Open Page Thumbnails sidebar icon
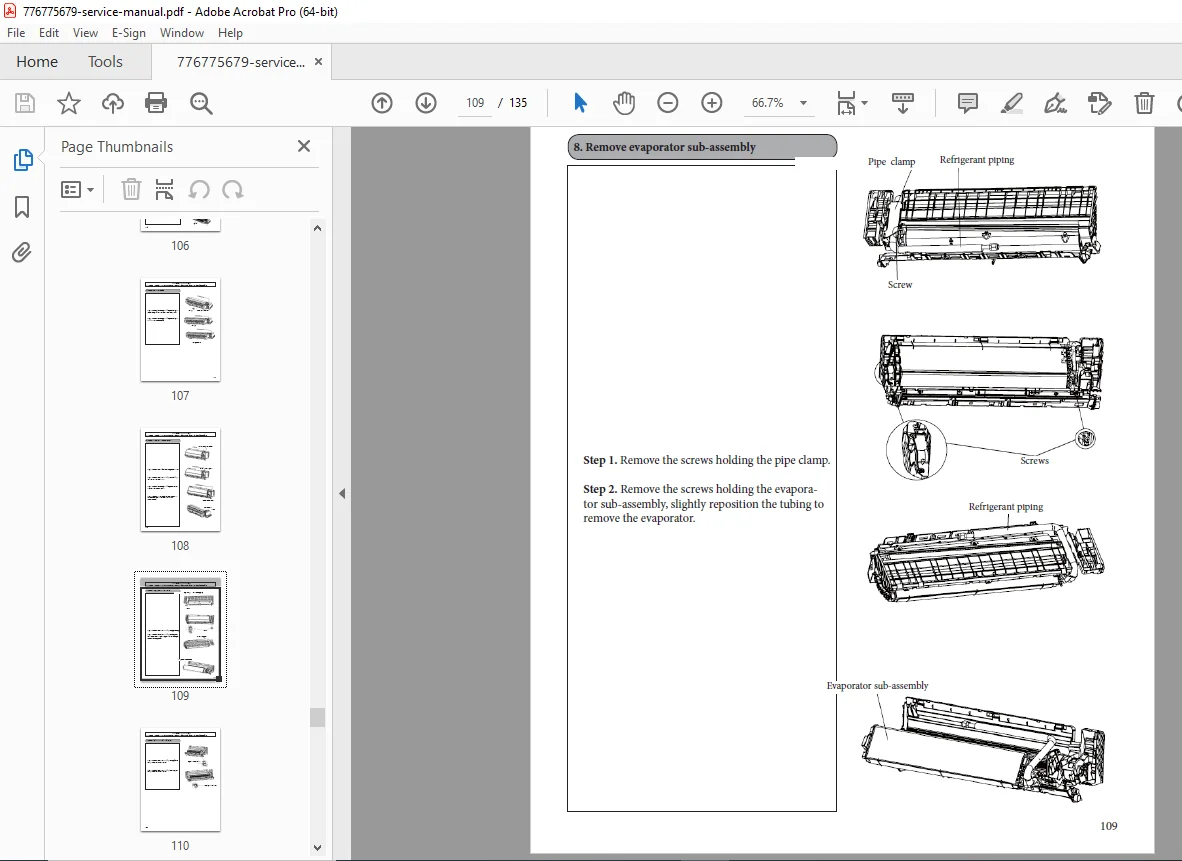Screen dimensions: 1182x861 click(23, 160)
